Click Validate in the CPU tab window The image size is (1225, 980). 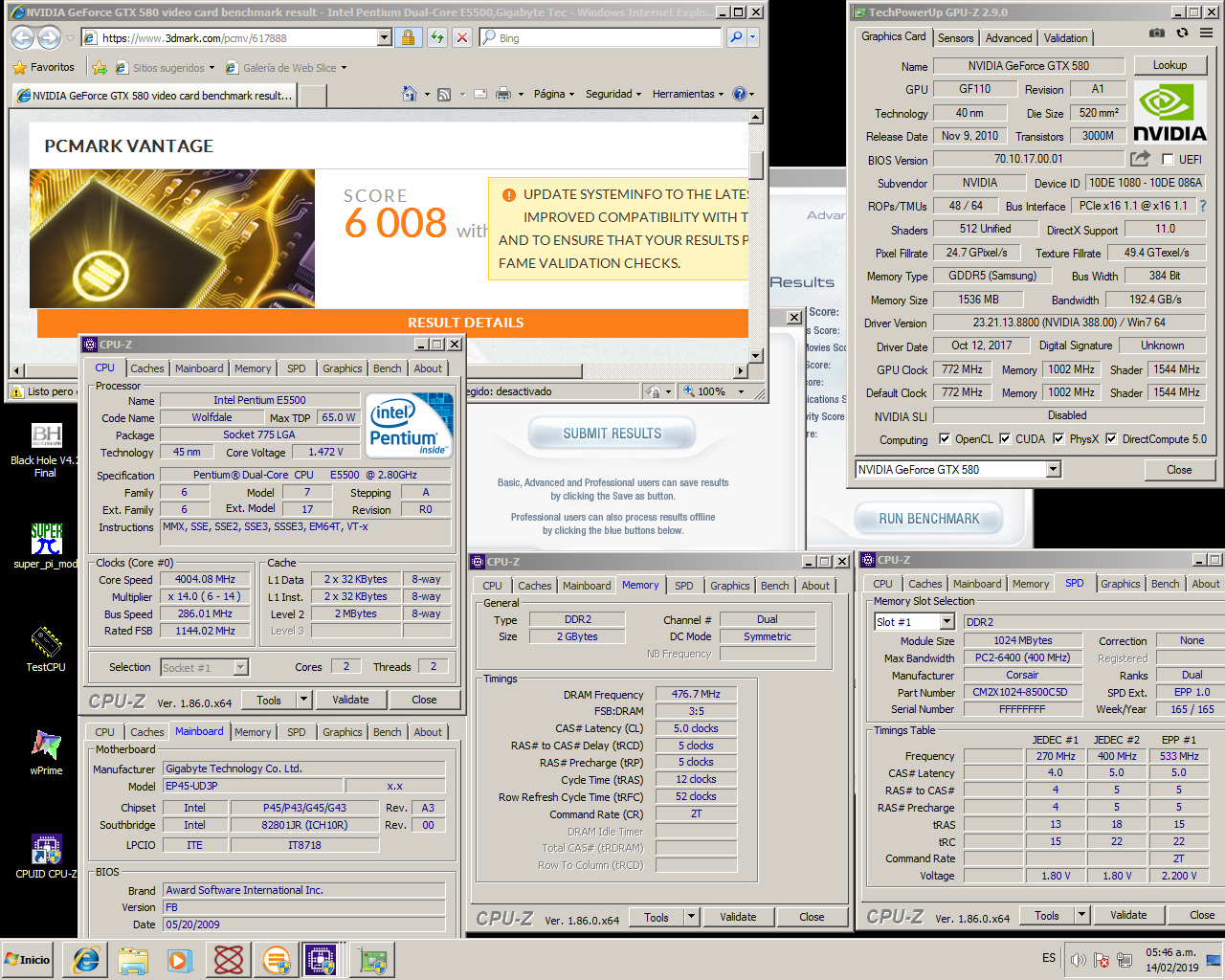[x=350, y=700]
